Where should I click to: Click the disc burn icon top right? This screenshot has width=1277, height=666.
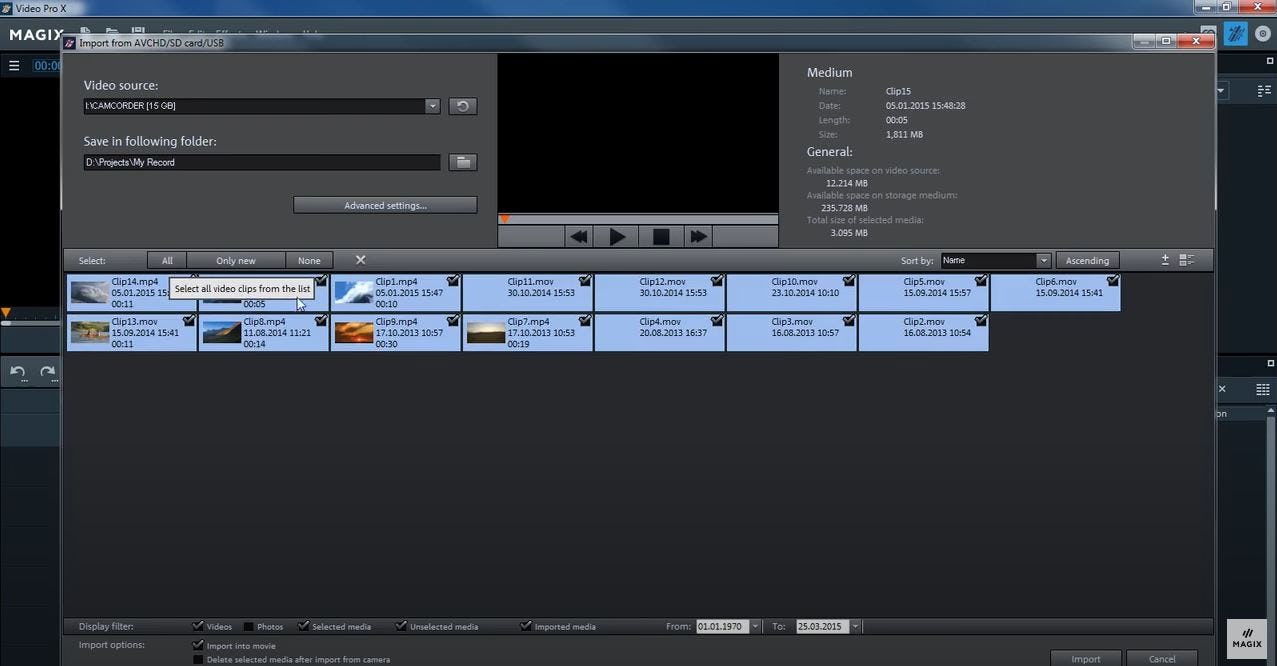point(1264,35)
